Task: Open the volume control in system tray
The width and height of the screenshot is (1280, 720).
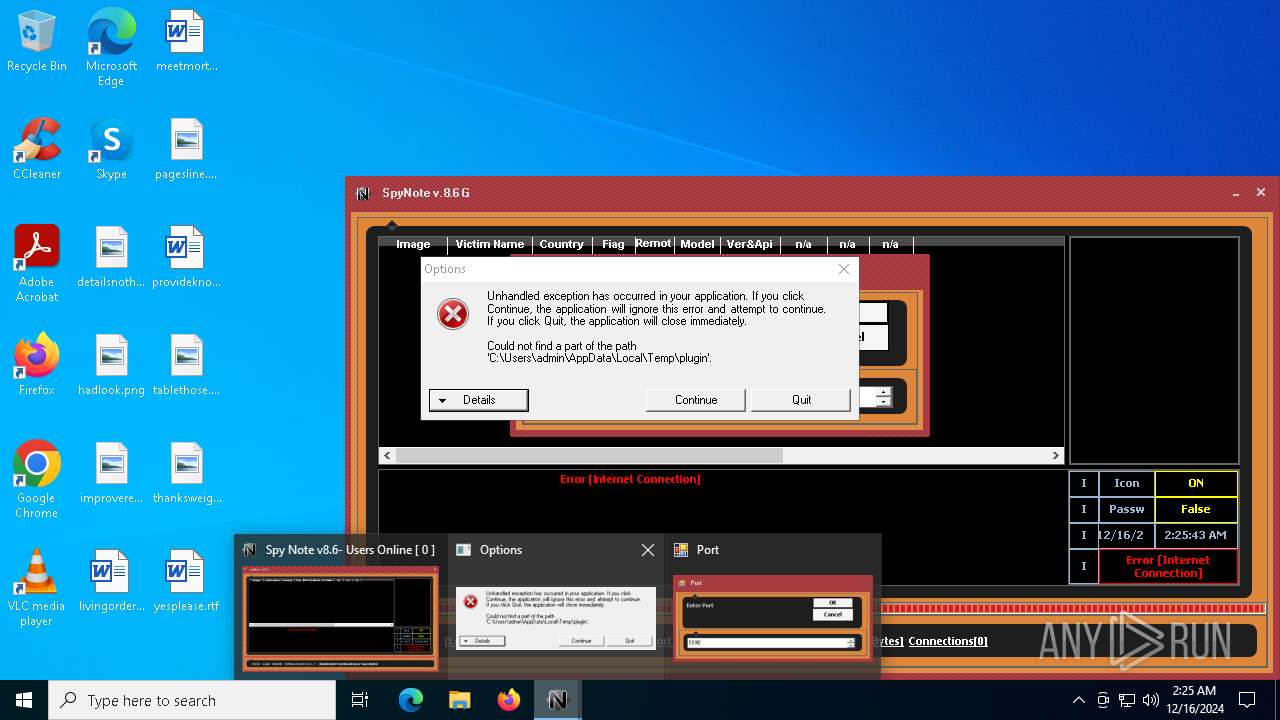Action: click(1151, 700)
